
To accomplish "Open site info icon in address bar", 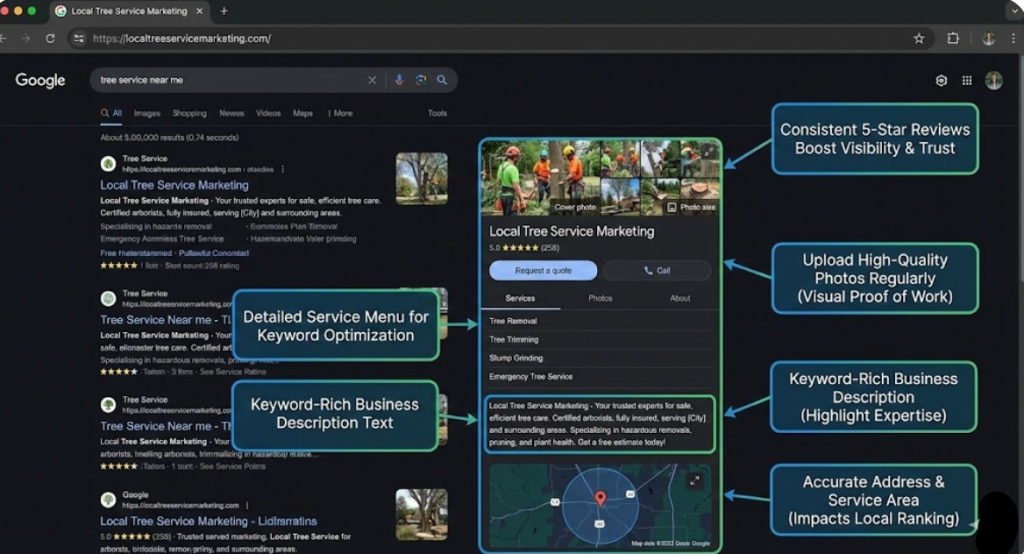I will pyautogui.click(x=79, y=39).
